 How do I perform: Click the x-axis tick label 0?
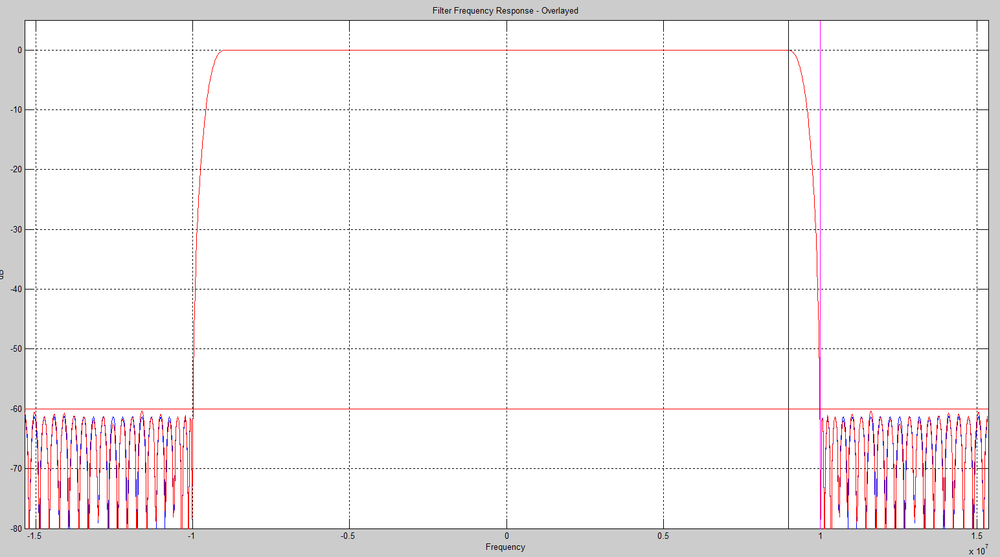(506, 536)
